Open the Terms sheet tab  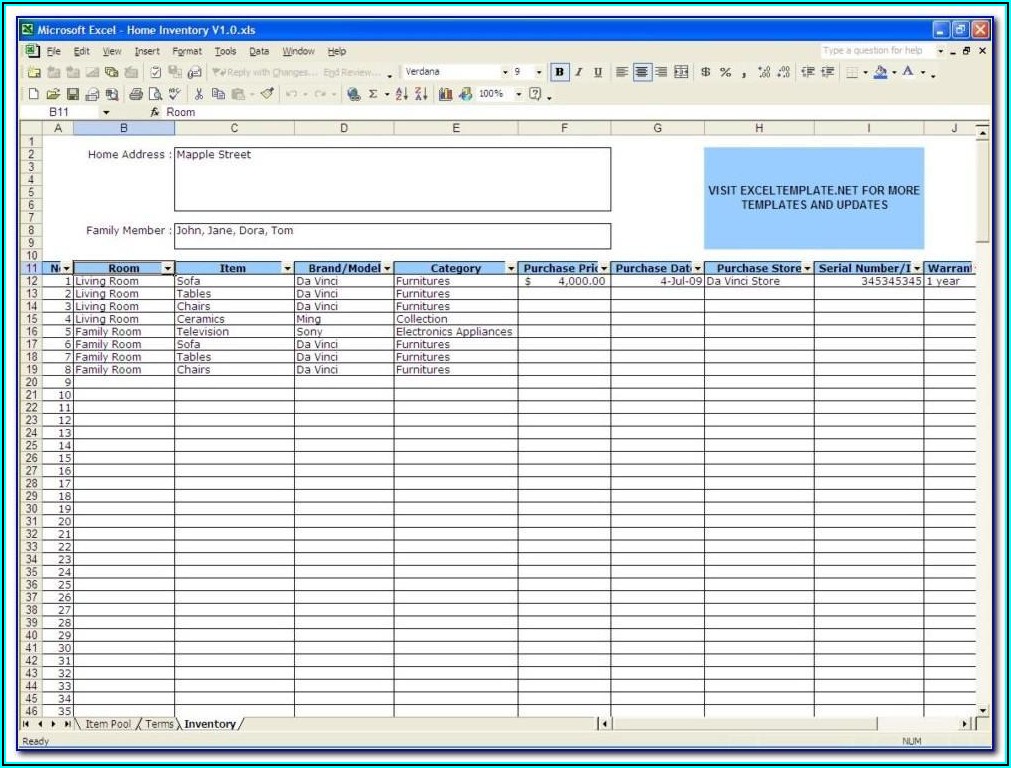coord(159,724)
